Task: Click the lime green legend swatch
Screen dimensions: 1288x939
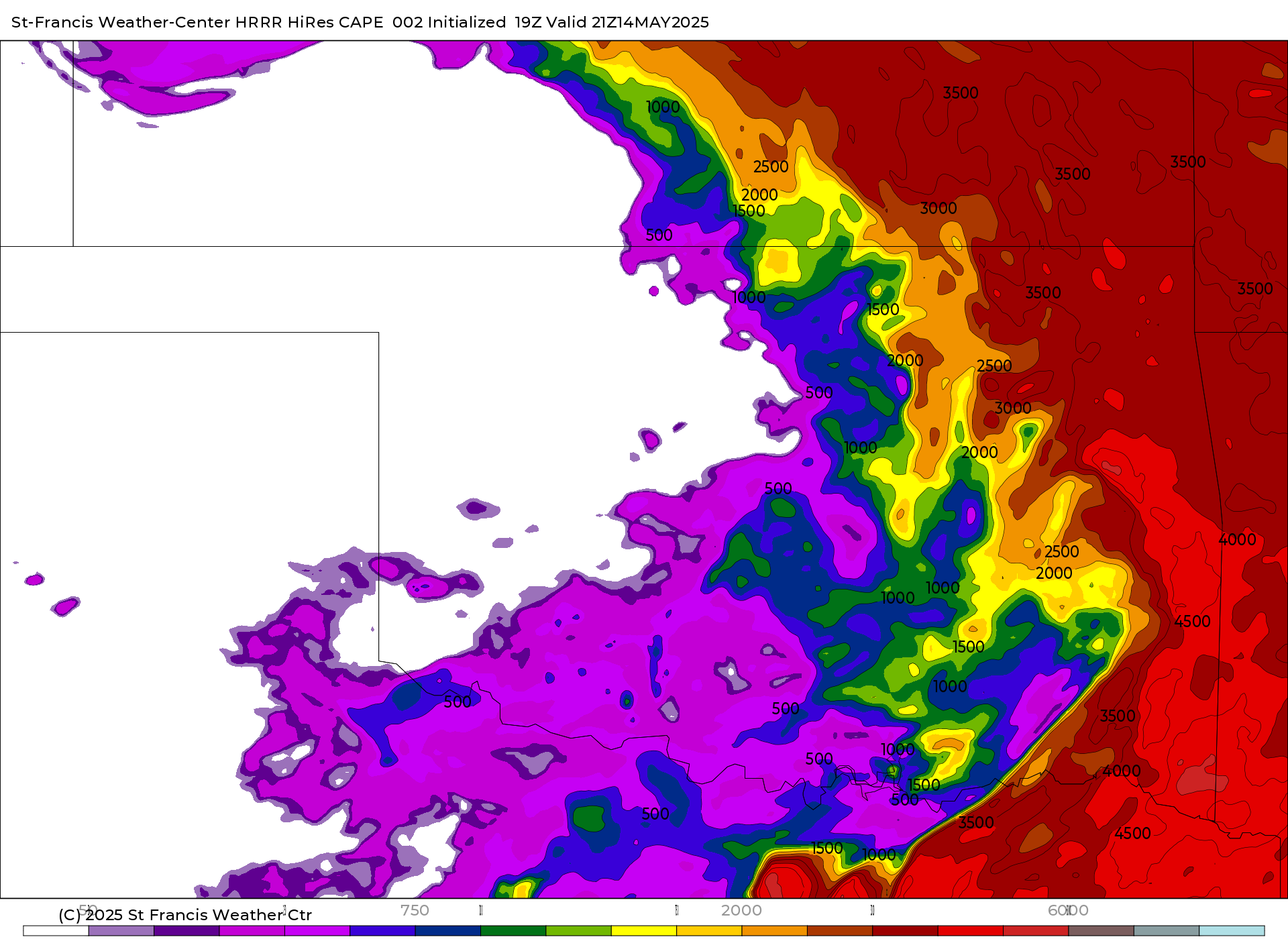Action: coord(578,931)
